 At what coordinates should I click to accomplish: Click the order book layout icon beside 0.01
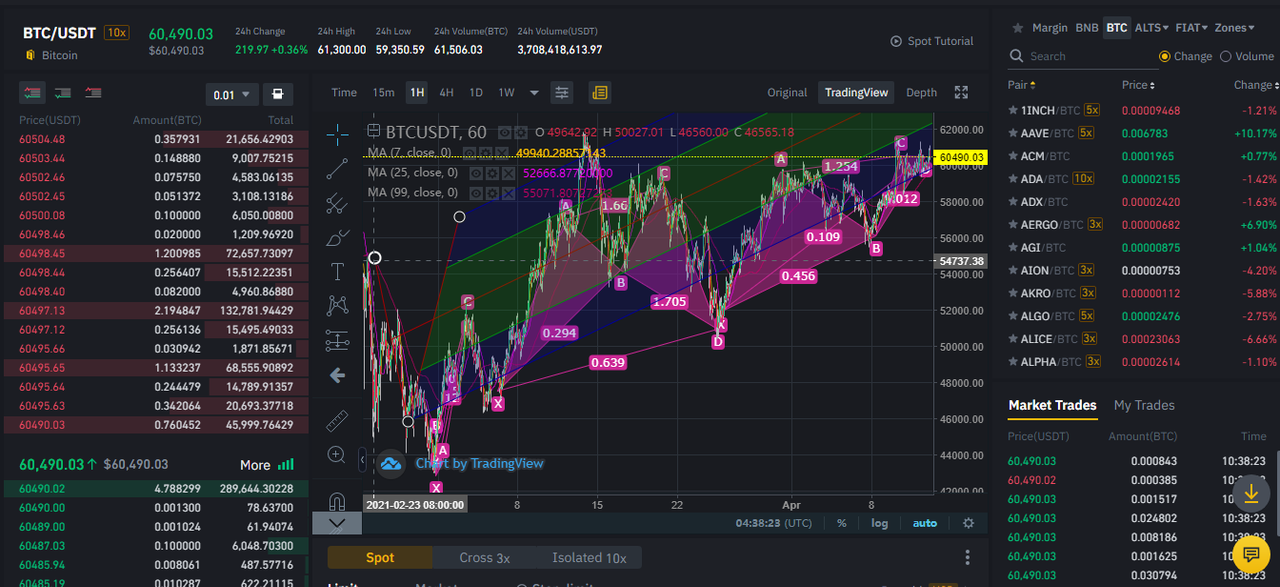(277, 94)
